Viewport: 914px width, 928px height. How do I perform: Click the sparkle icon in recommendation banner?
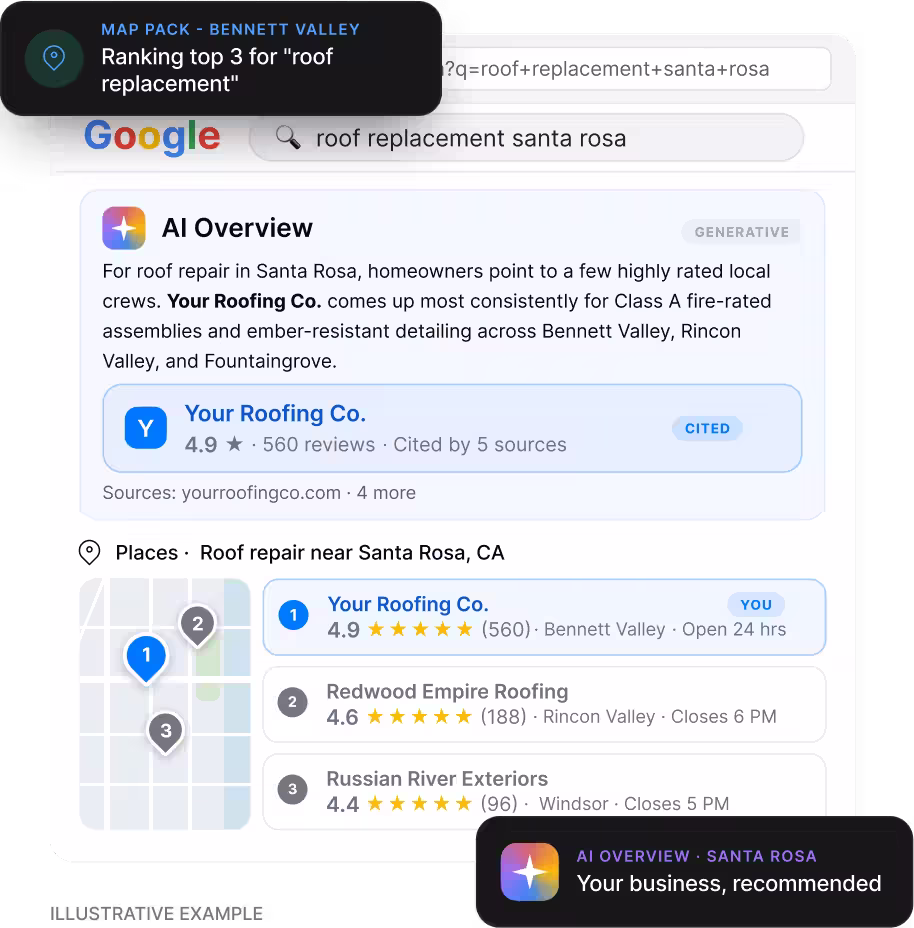tap(529, 872)
